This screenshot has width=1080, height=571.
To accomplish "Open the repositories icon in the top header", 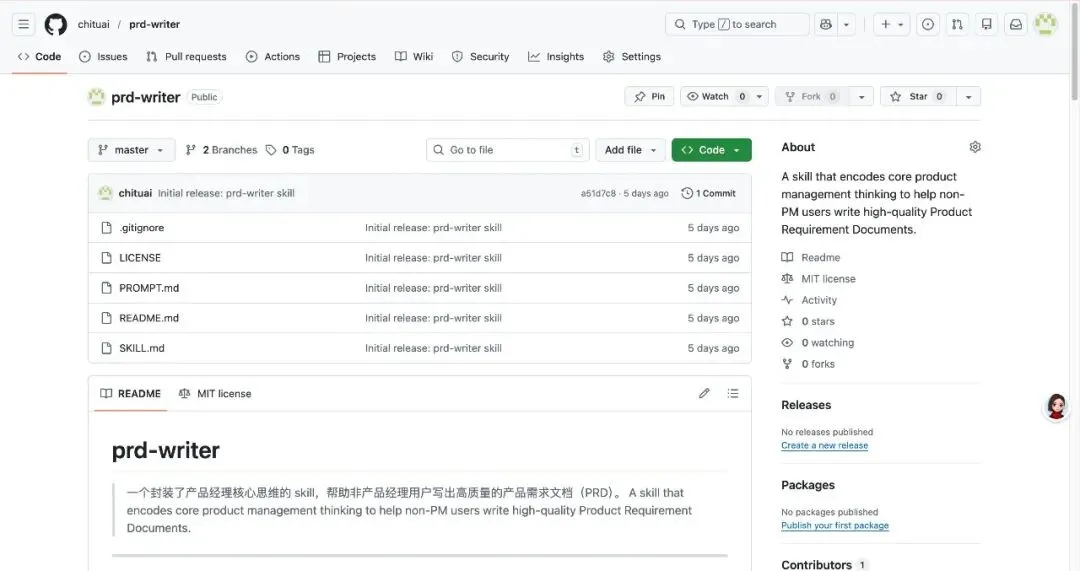I will (986, 24).
